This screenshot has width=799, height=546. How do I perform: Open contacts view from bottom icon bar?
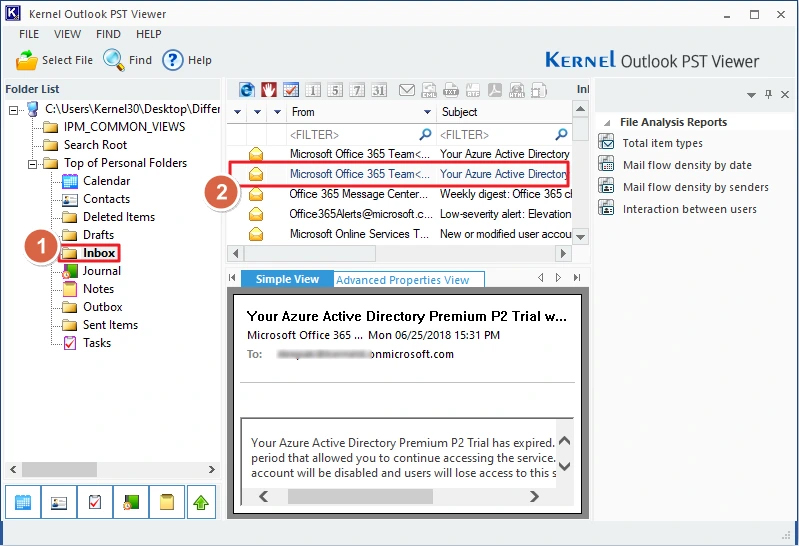[x=59, y=502]
